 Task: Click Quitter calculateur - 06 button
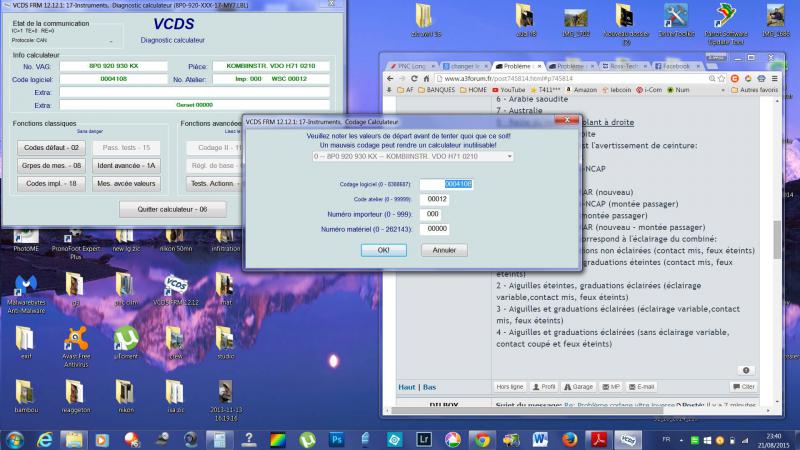coord(172,209)
